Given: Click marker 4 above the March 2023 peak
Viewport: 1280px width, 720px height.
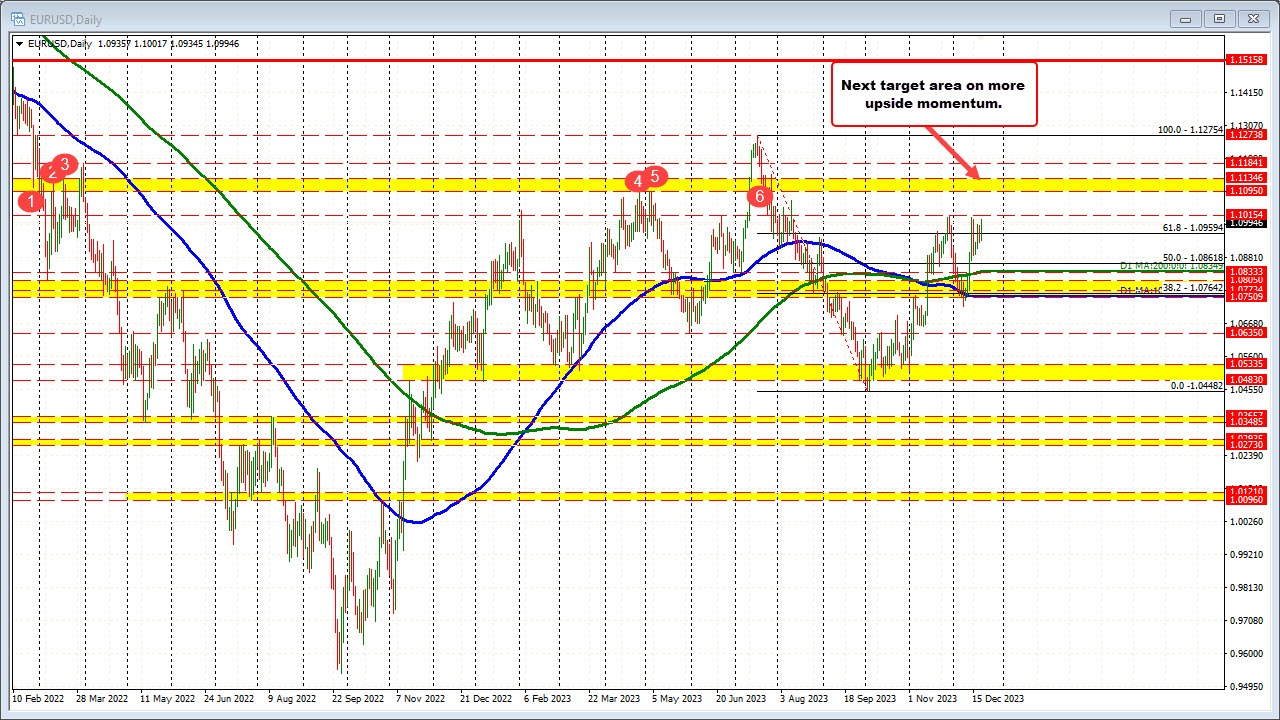Looking at the screenshot, I should 635,181.
